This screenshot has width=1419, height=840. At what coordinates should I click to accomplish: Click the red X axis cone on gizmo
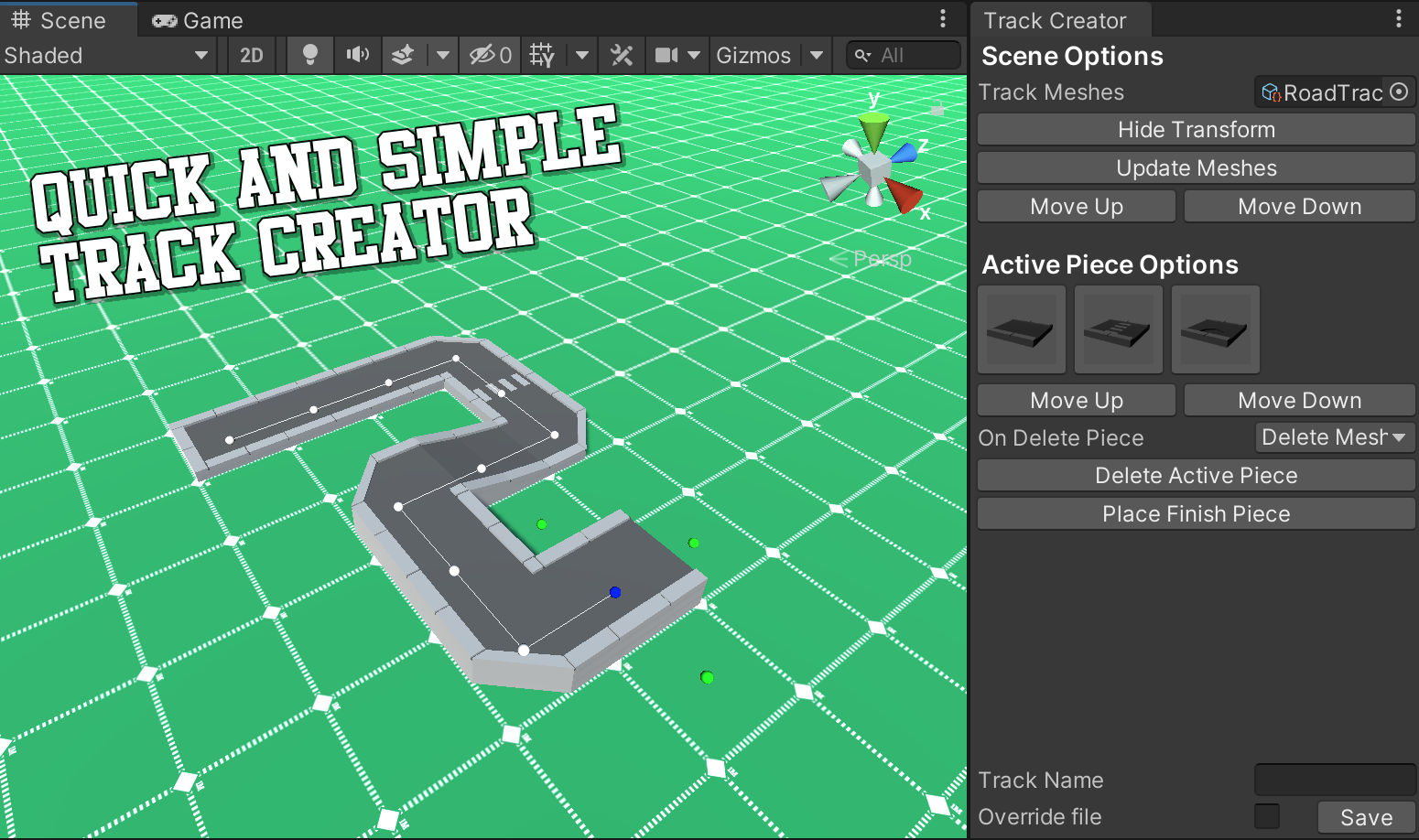click(904, 196)
